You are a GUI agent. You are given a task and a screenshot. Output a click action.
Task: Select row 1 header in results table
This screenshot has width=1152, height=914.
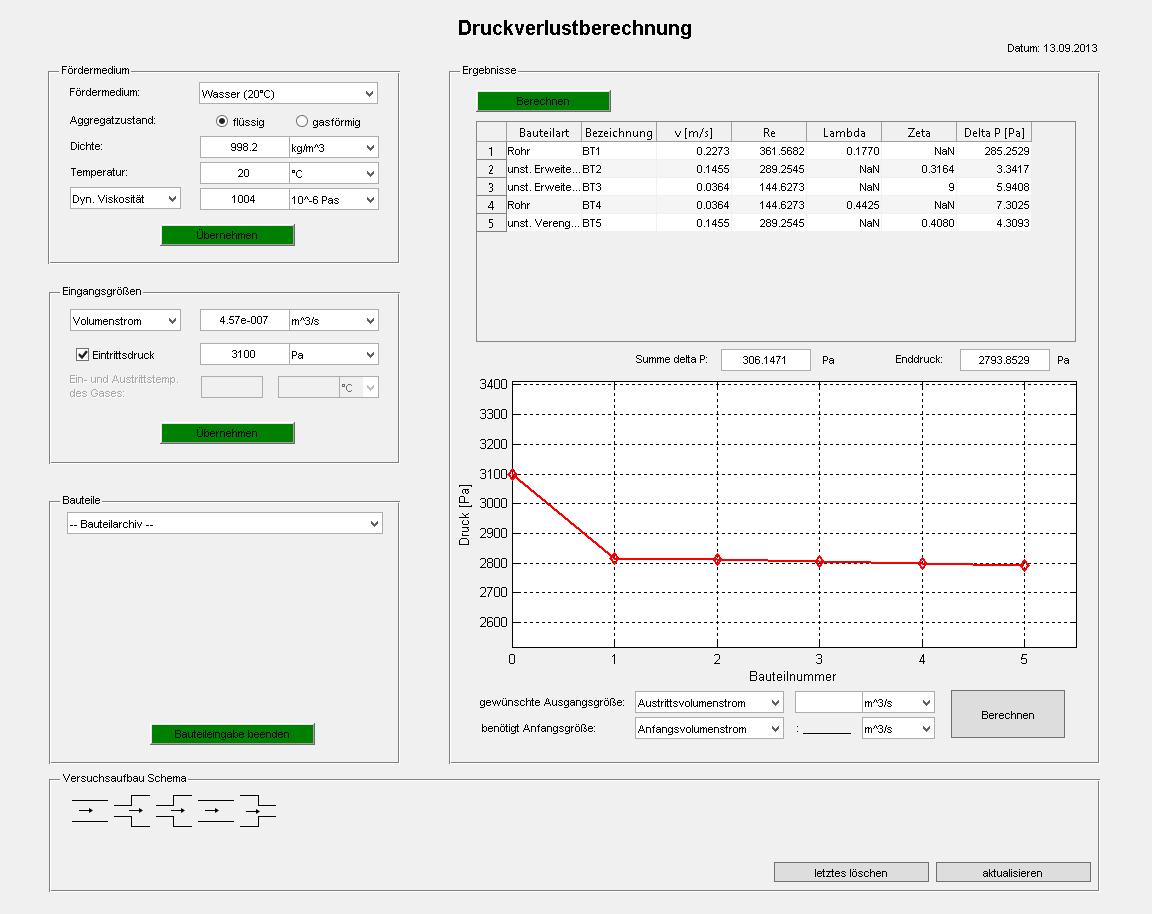pyautogui.click(x=491, y=151)
